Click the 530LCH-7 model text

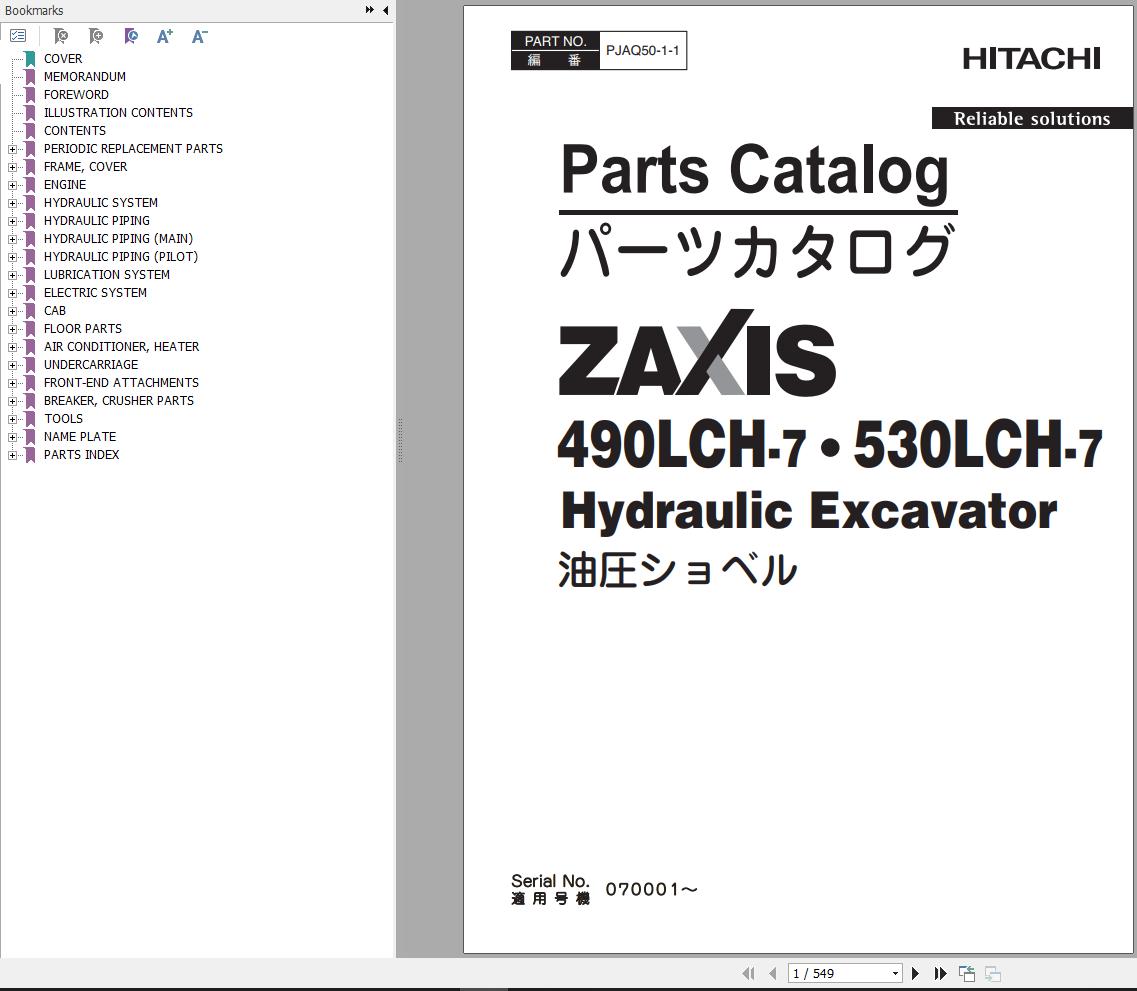pyautogui.click(x=977, y=444)
